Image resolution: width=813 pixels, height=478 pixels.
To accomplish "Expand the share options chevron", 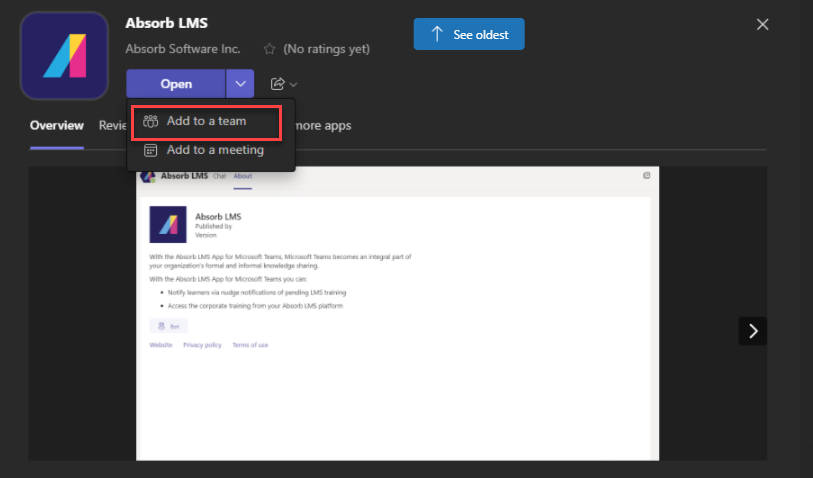I will click(x=294, y=85).
